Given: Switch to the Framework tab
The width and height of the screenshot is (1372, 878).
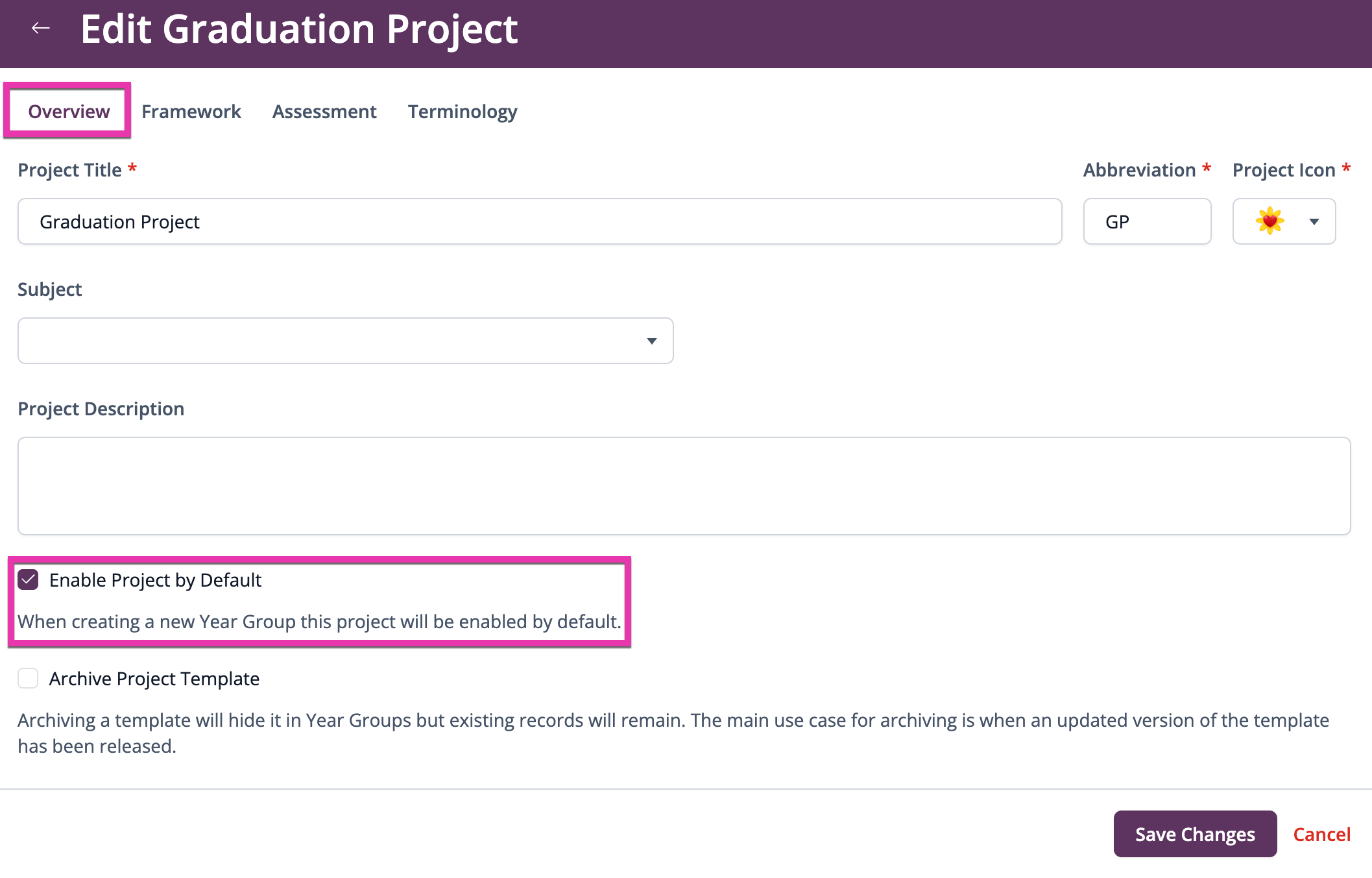Looking at the screenshot, I should click(191, 112).
